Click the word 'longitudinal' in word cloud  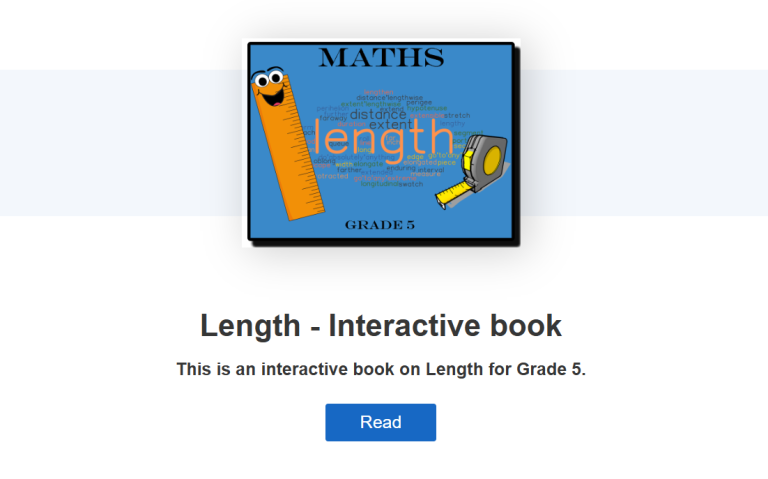tap(380, 184)
